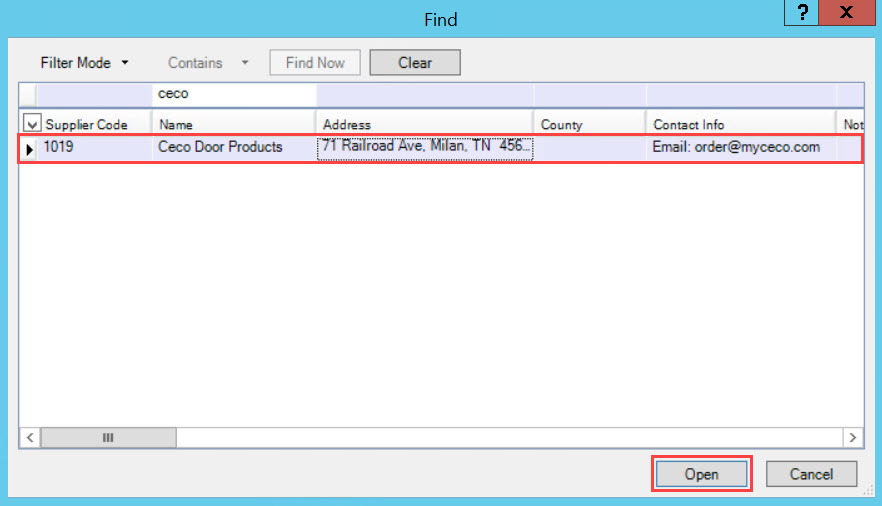Select the '71 Railroad Ave, Milan, TN' address cell

click(x=425, y=148)
